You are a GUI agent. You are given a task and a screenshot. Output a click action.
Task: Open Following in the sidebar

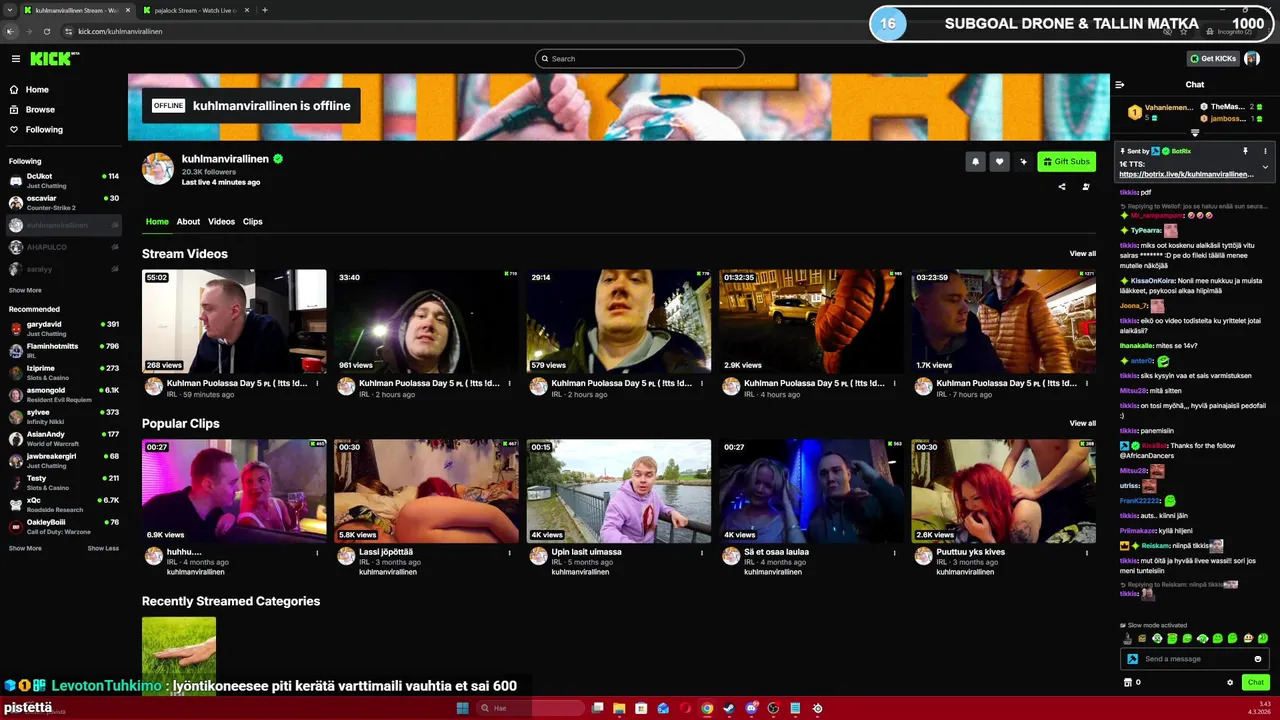pyautogui.click(x=44, y=129)
